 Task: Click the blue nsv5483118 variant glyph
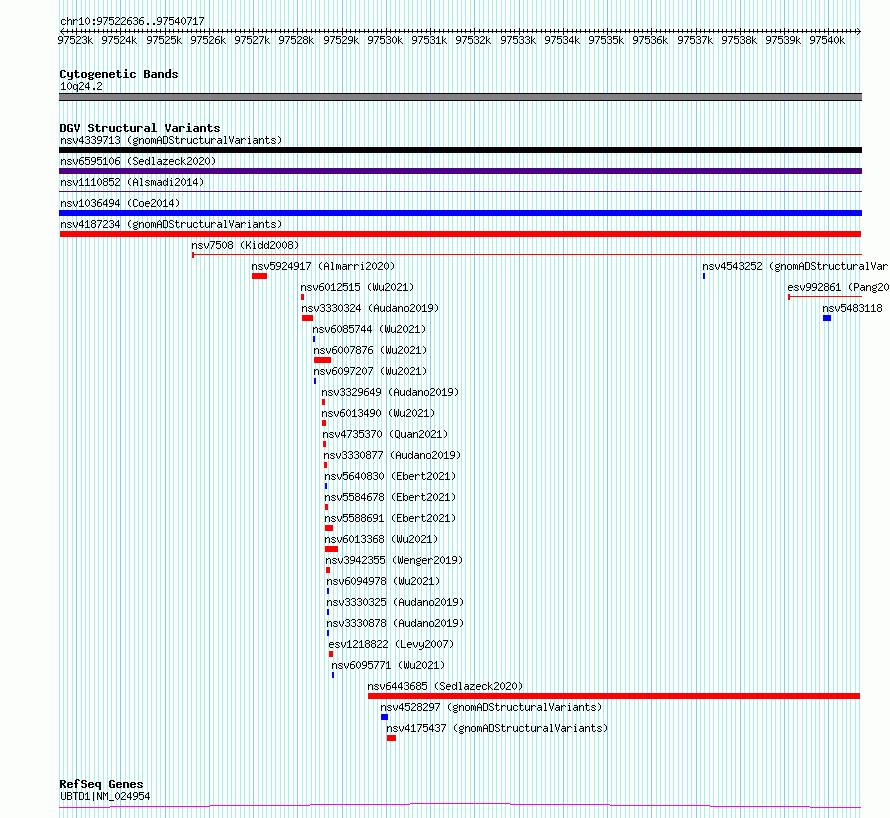[x=827, y=318]
